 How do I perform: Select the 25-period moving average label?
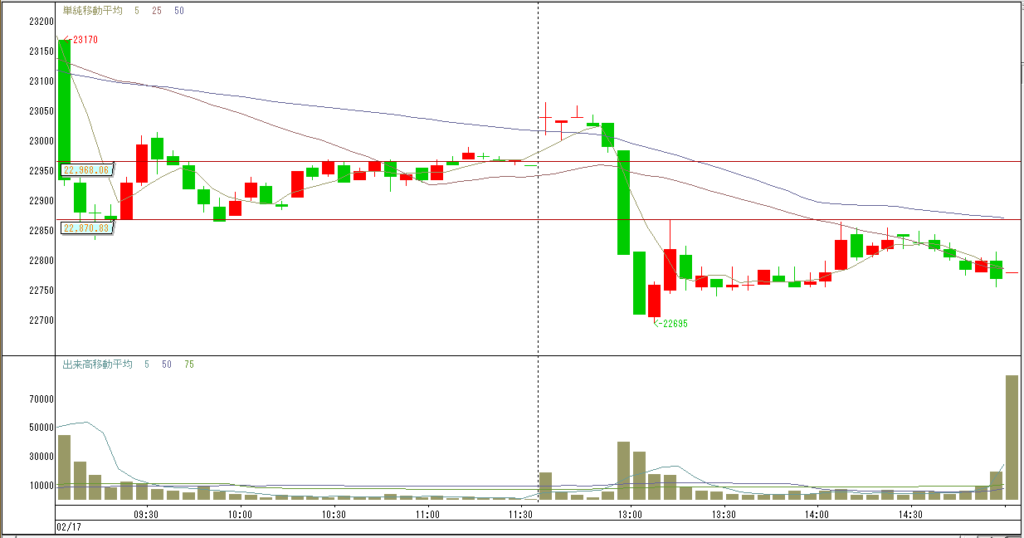pos(157,10)
